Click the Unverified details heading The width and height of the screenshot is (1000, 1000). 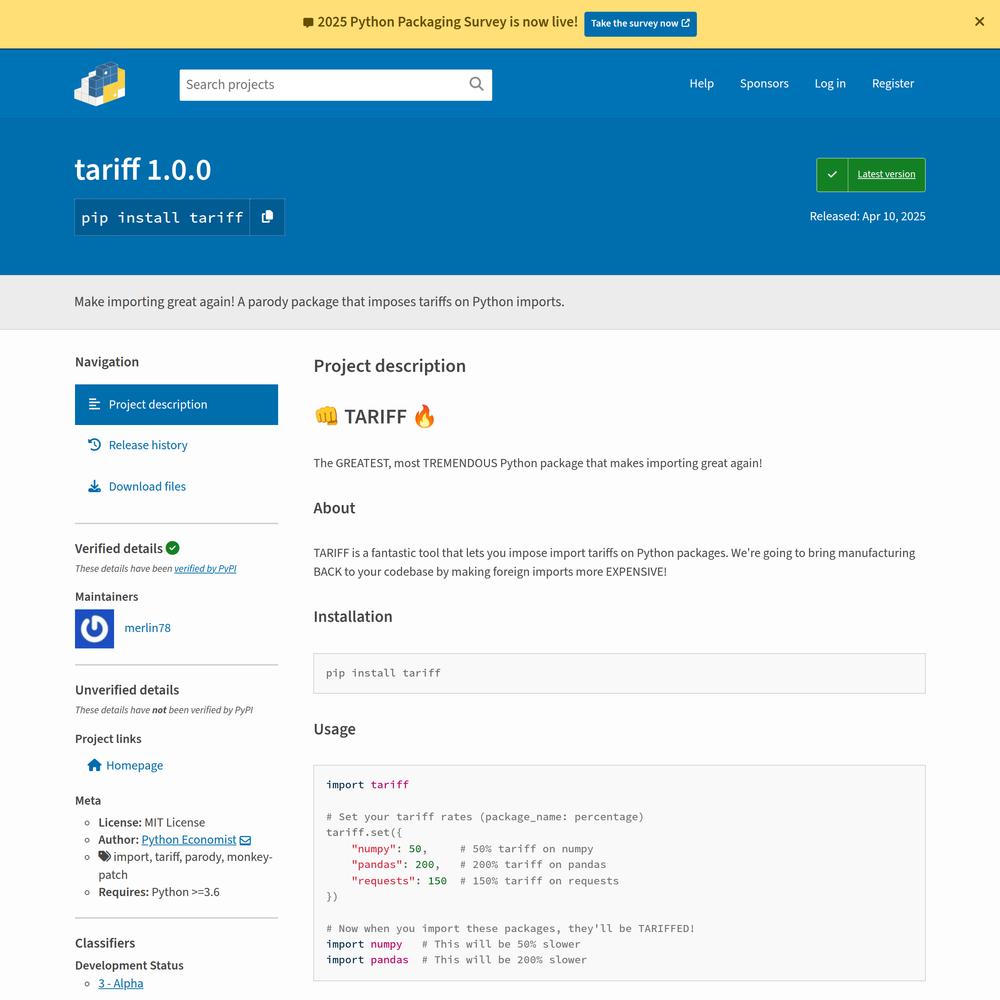[127, 690]
